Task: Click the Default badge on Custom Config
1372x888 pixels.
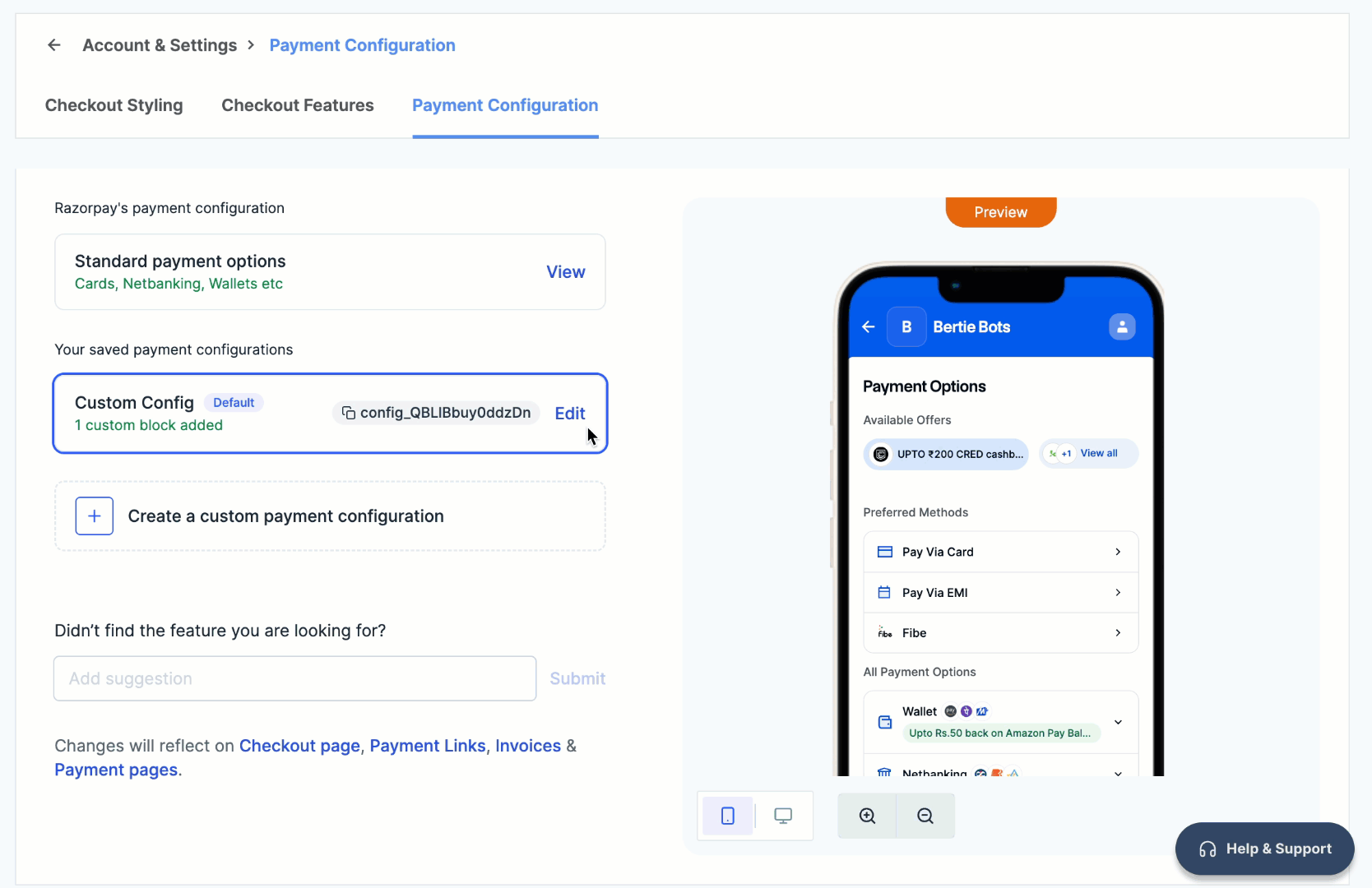Action: (x=234, y=403)
